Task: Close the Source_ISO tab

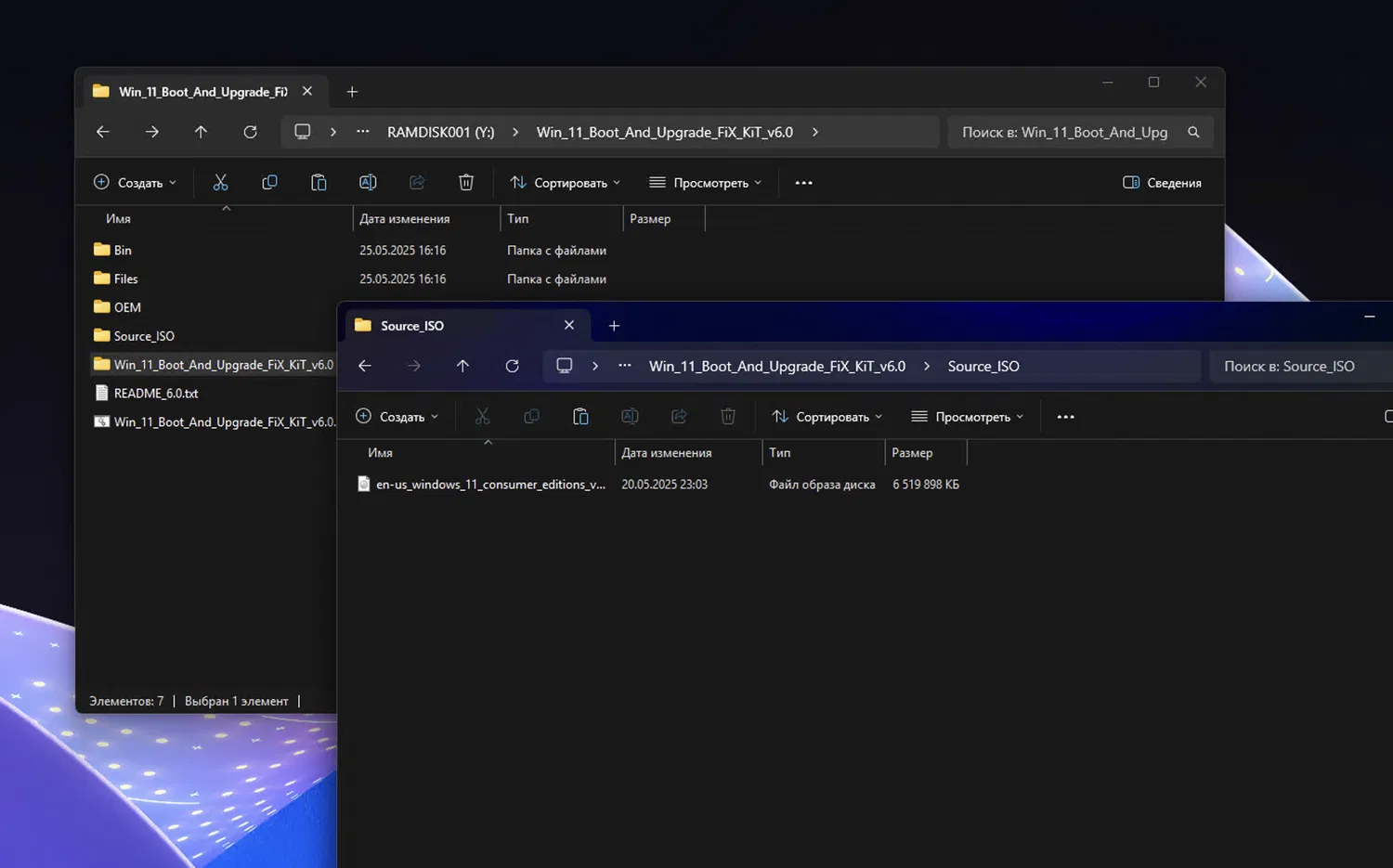Action: (x=569, y=326)
